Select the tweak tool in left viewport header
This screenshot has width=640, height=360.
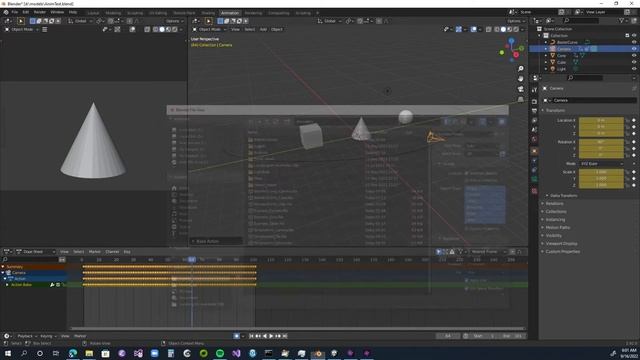click(x=21, y=21)
